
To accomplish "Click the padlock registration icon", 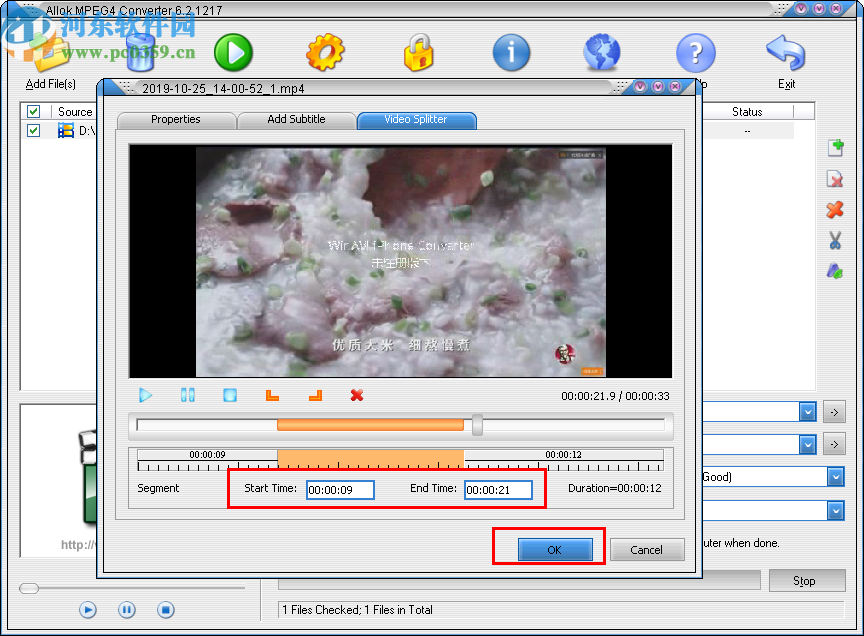I will (418, 52).
